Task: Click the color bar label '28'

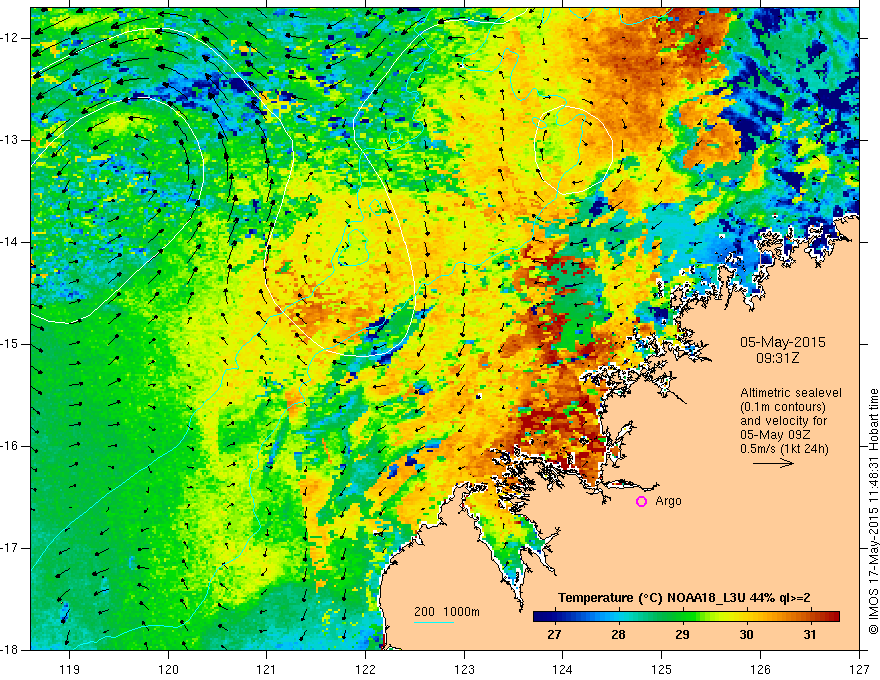Action: click(x=618, y=635)
